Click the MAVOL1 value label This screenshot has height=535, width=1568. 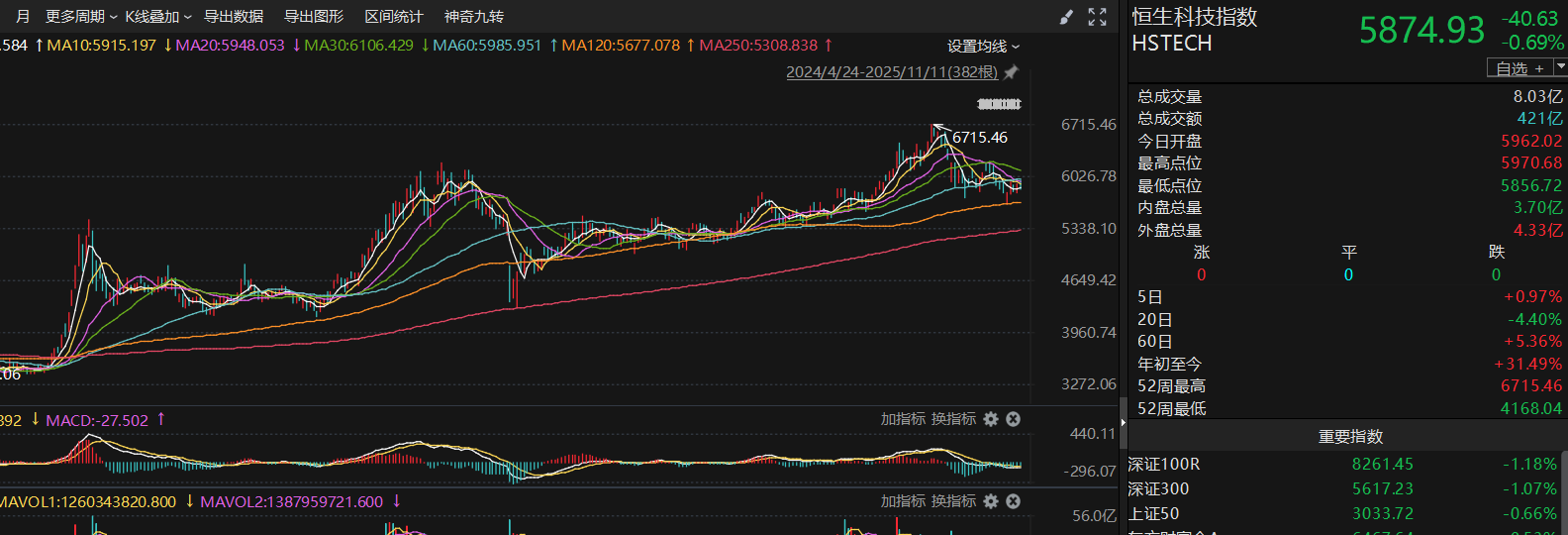coord(86,502)
